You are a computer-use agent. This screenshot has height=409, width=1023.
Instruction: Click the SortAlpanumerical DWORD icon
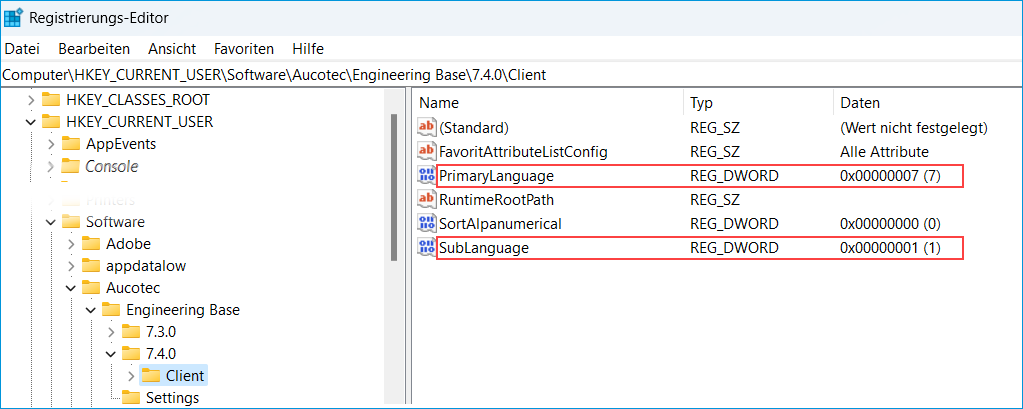point(427,223)
